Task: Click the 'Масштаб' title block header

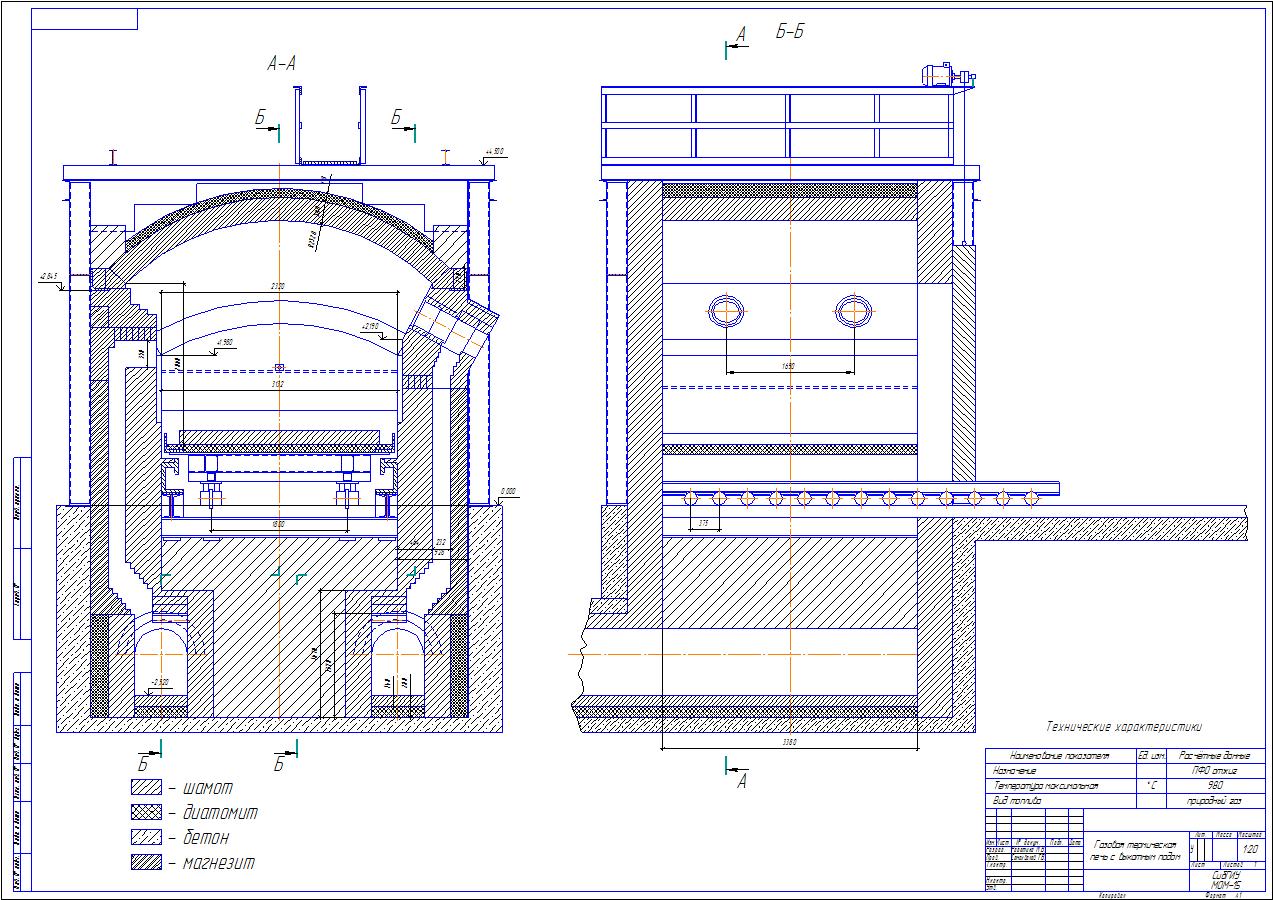Action: click(1251, 834)
